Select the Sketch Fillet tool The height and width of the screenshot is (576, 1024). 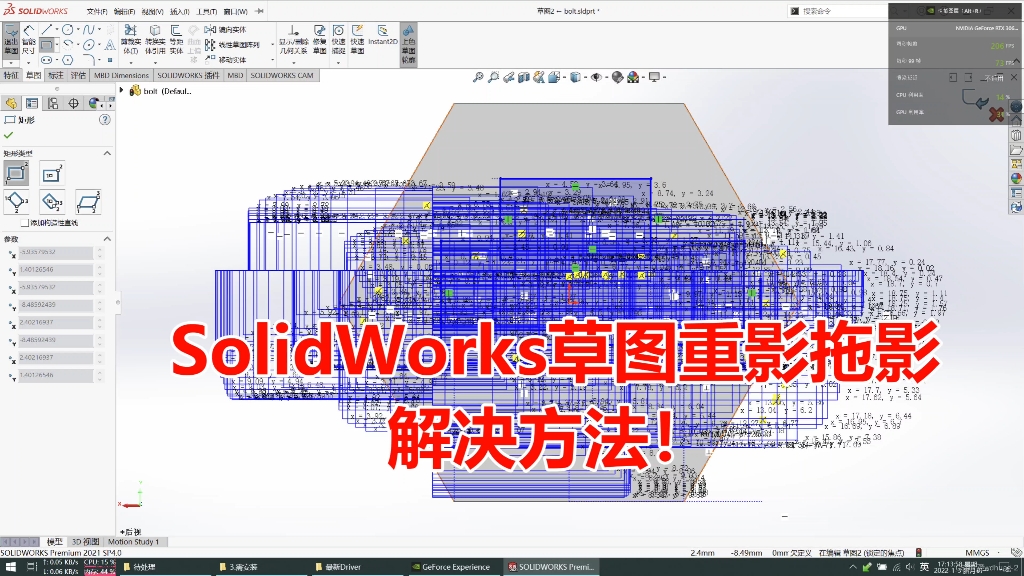[88, 60]
